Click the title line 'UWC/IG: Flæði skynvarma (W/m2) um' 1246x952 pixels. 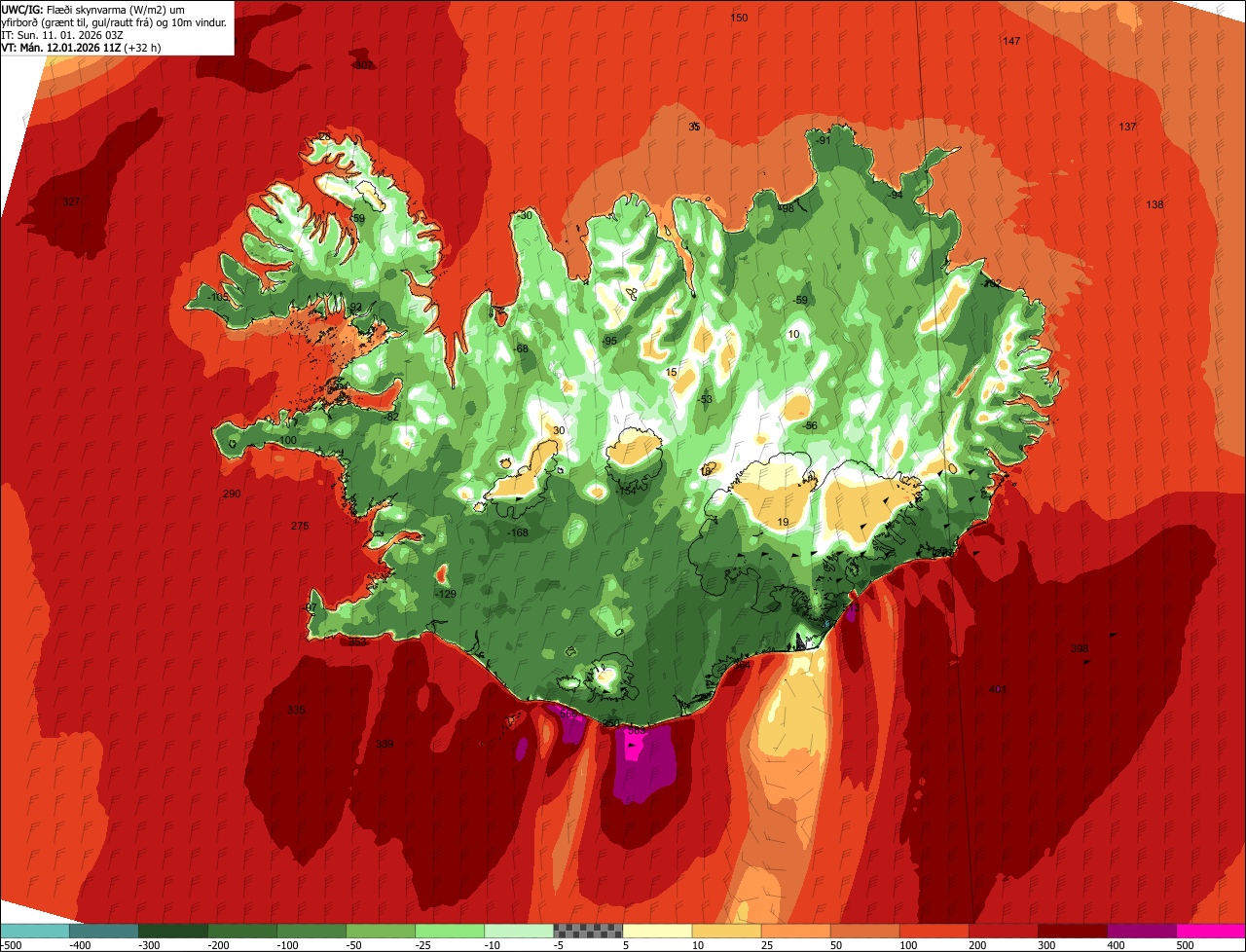click(93, 9)
